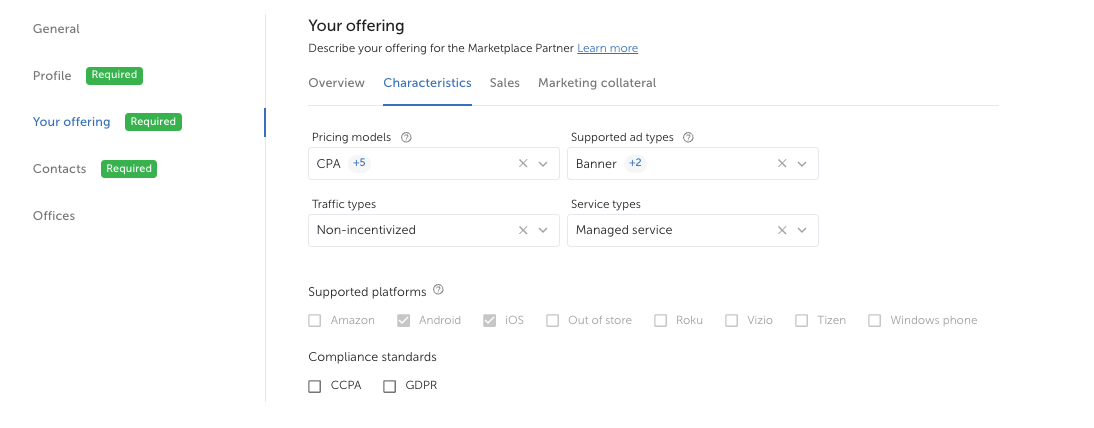
Task: Clear the Non-incentivized traffic type value
Action: coord(523,230)
